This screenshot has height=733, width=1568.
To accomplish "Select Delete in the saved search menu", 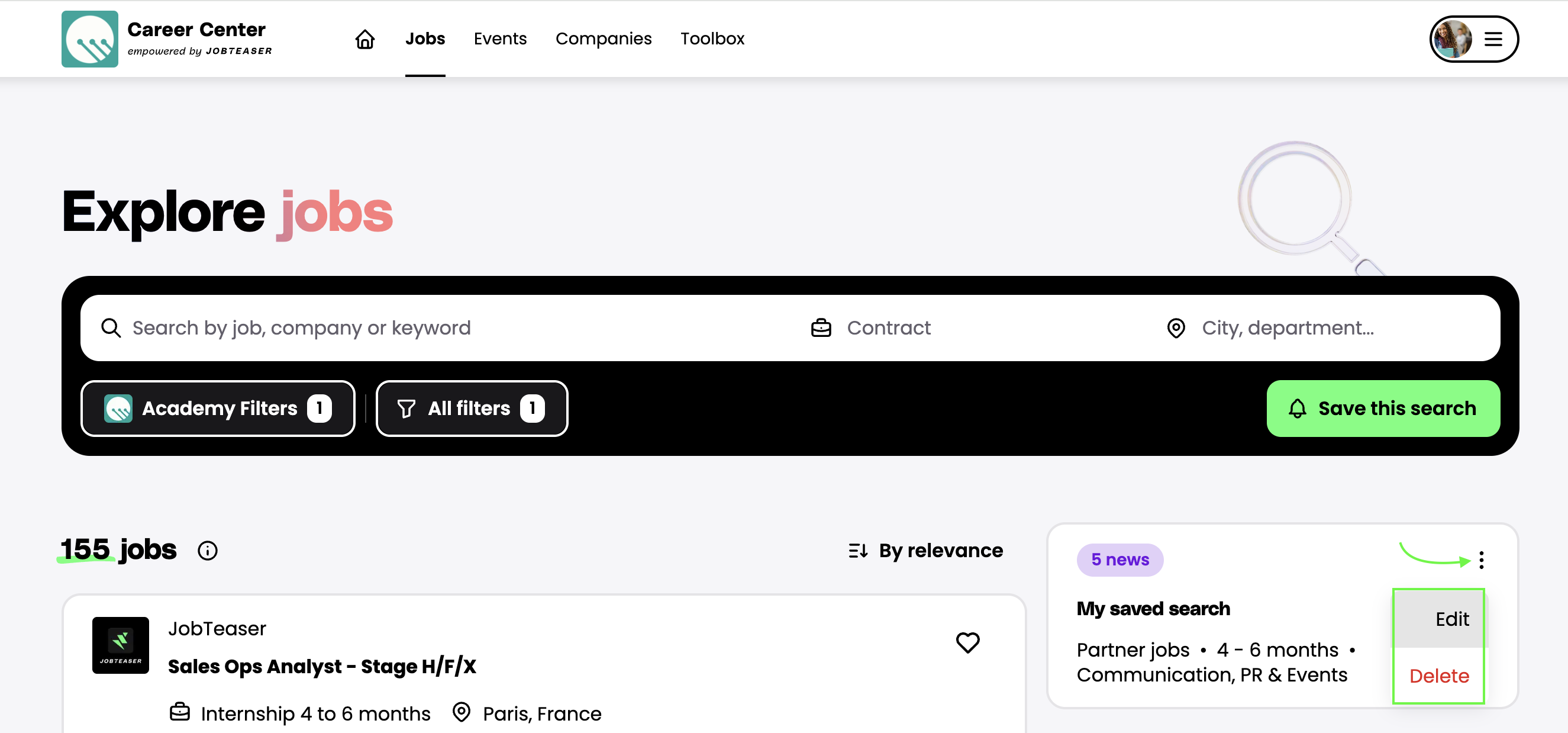I will (x=1439, y=676).
